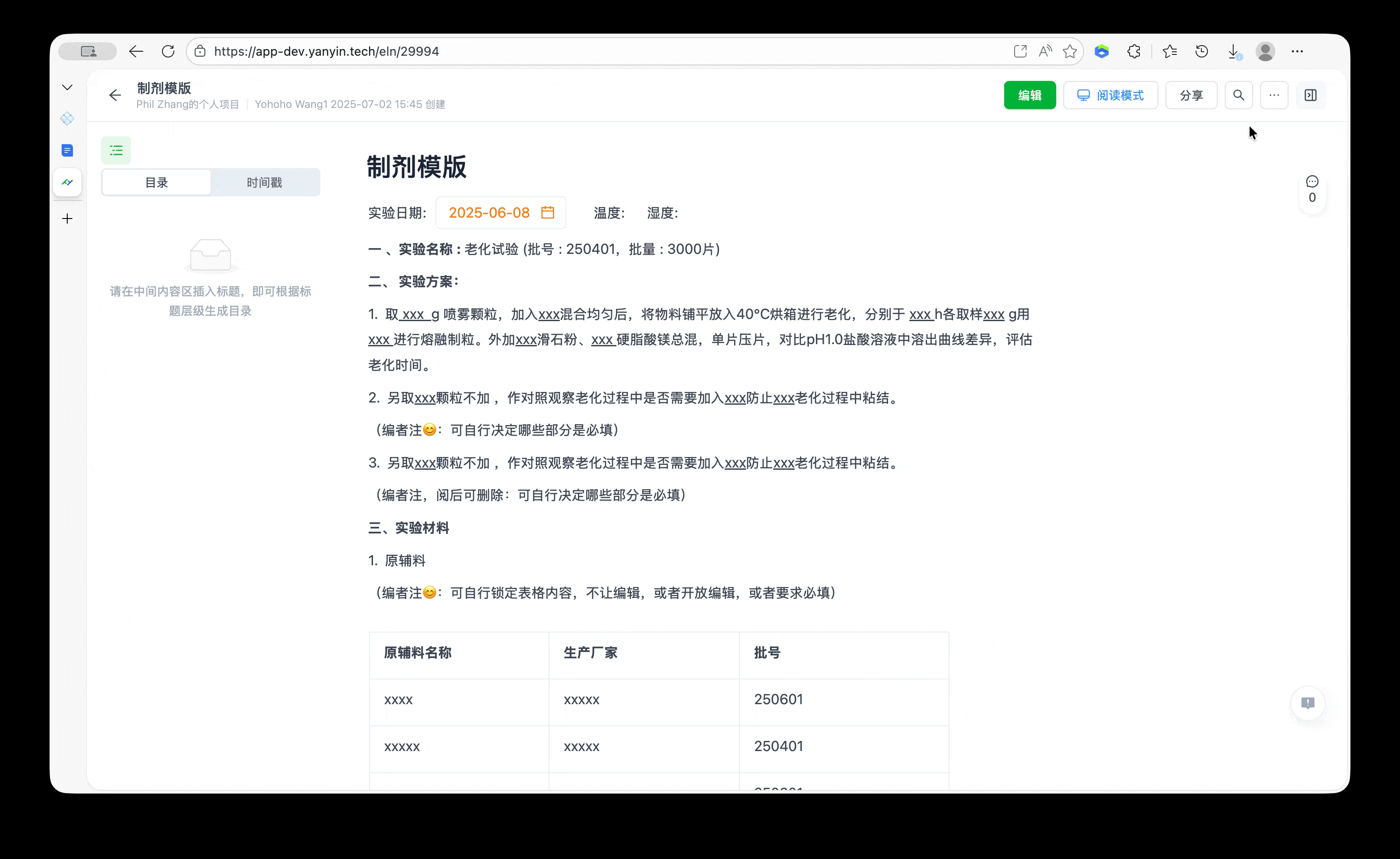Open the browser settings ellipsis menu
This screenshot has width=1400, height=859.
click(x=1298, y=51)
